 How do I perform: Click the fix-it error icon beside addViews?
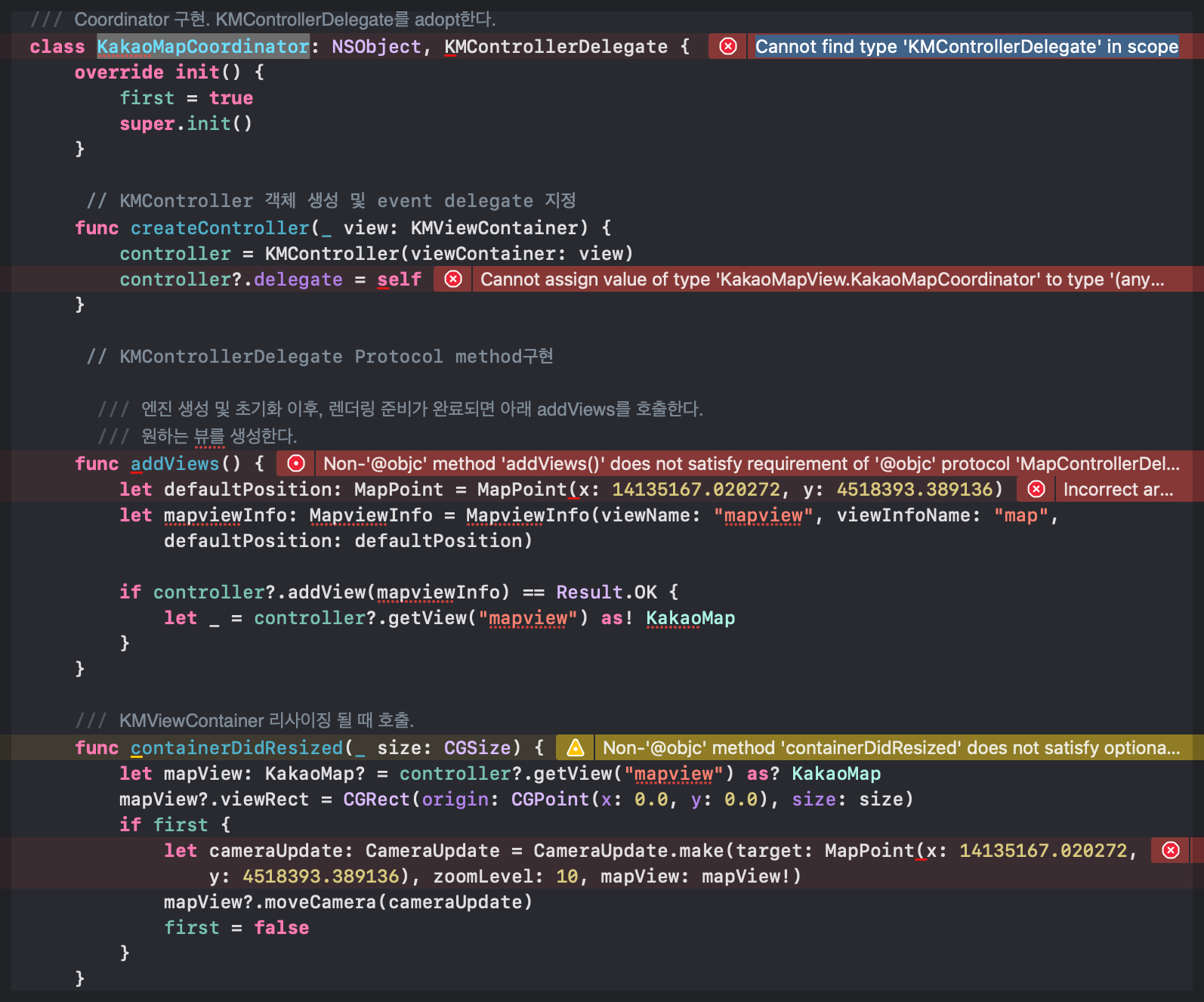(296, 463)
